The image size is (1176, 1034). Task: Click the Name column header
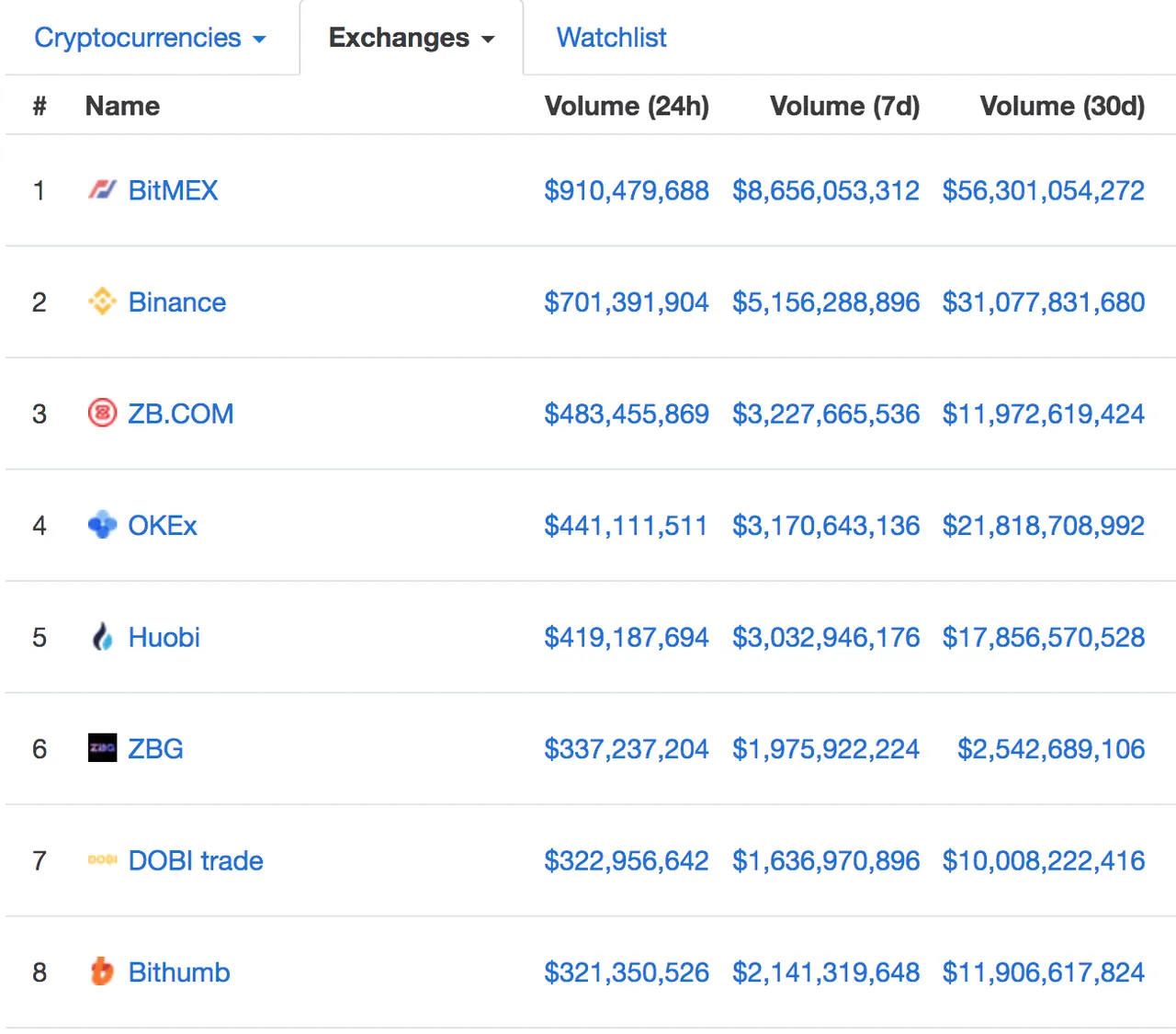pos(122,106)
